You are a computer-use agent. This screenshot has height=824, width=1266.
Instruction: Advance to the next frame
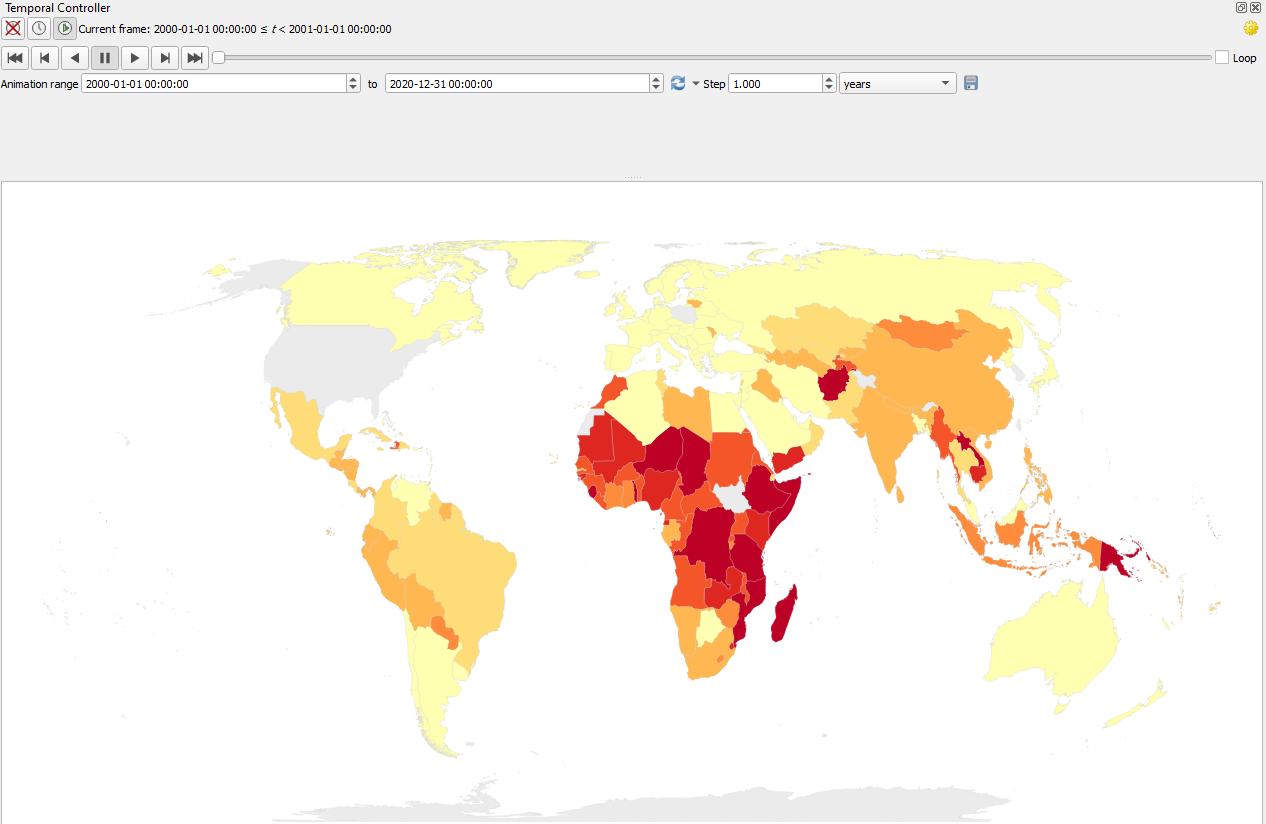(164, 57)
